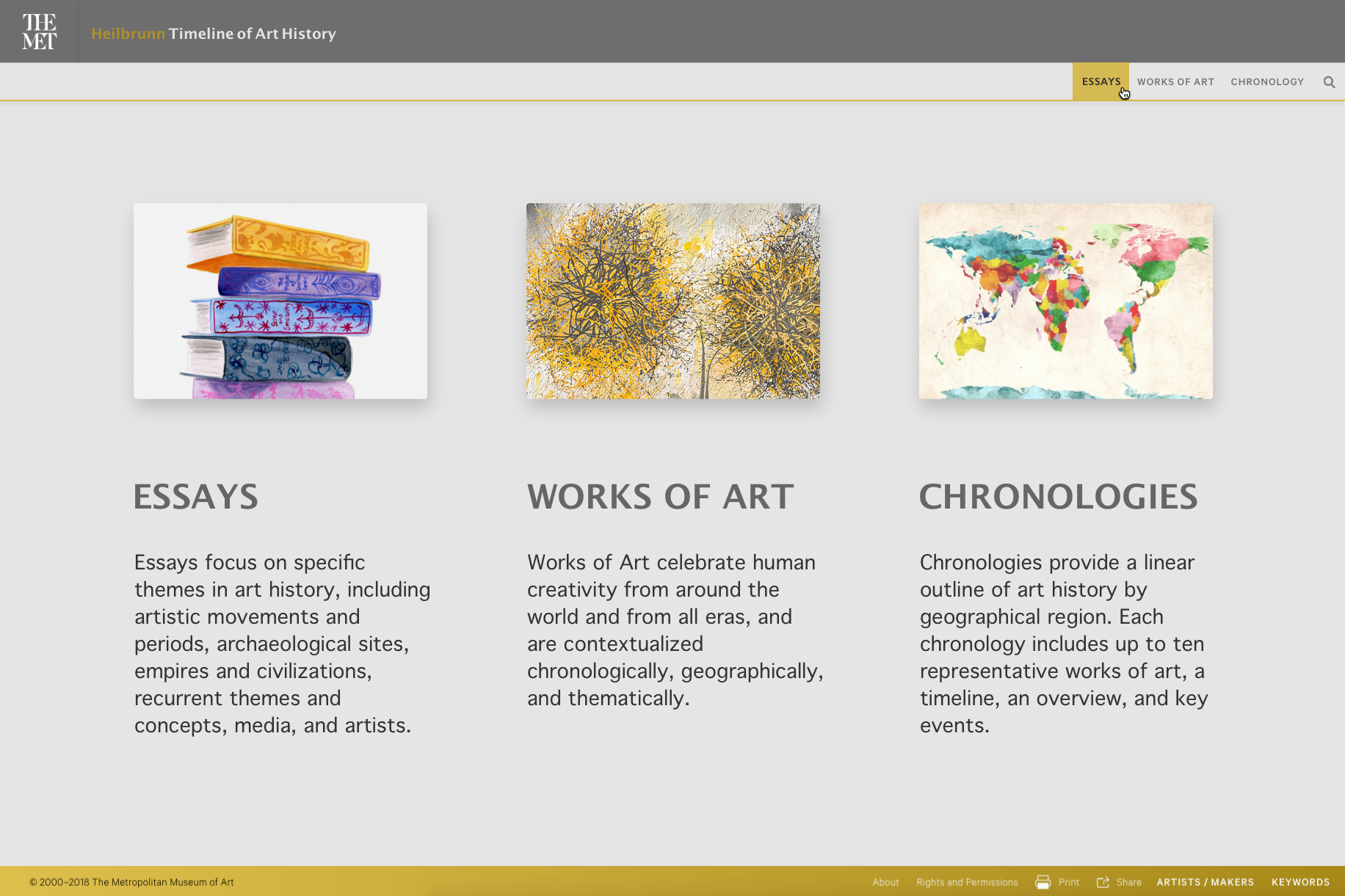Click the CHRONOLOGIES heading
This screenshot has height=896, width=1345.
tap(1059, 497)
